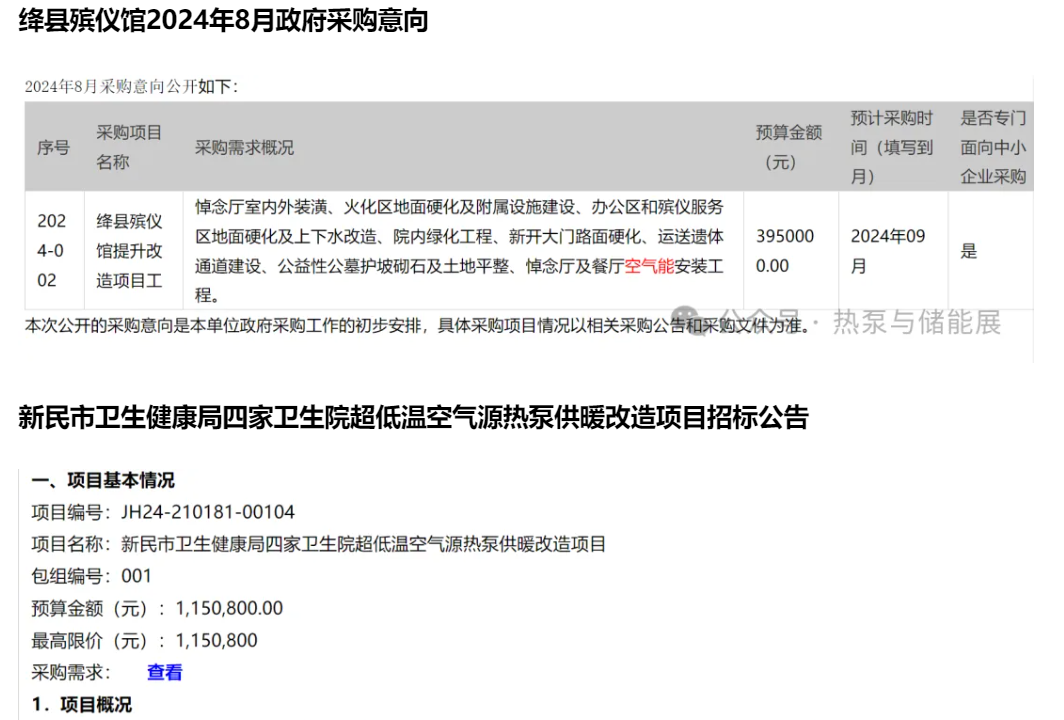Select the 最高限价 value 1,150,800
1064x720 pixels.
point(216,640)
